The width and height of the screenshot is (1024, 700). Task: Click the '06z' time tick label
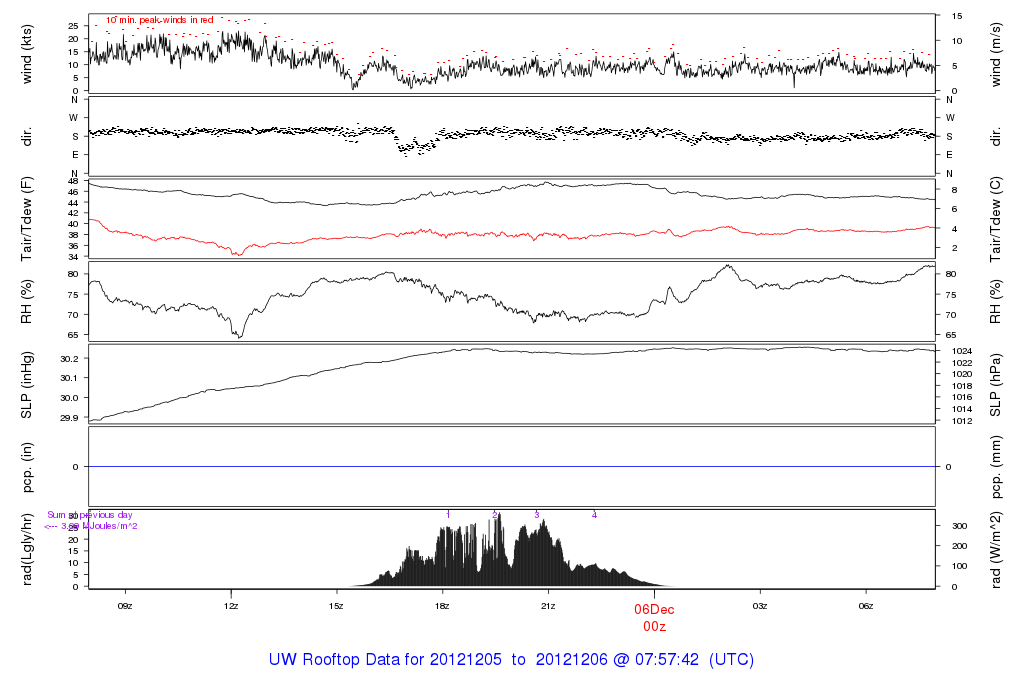(x=865, y=606)
